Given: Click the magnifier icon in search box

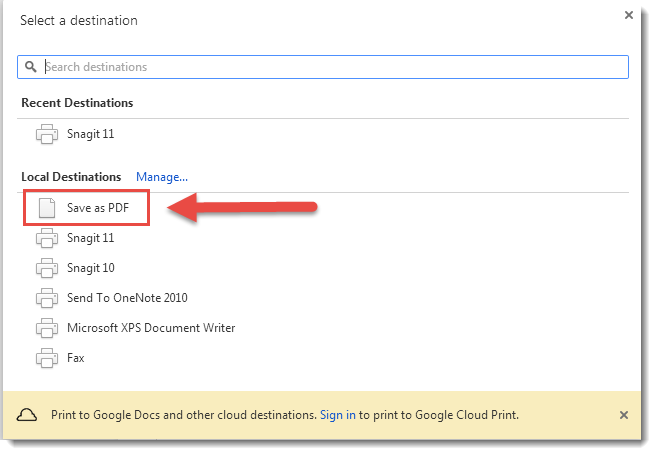Looking at the screenshot, I should 30,67.
